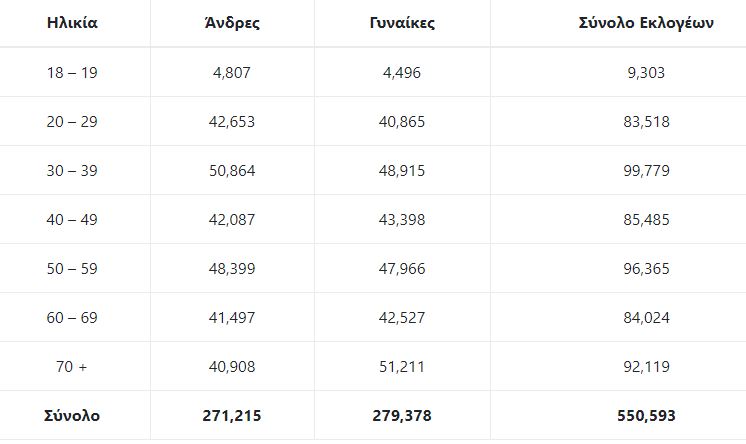Screen dimensions: 746x444
Task: Select the 20 – 29 age row label
Action: tap(72, 122)
